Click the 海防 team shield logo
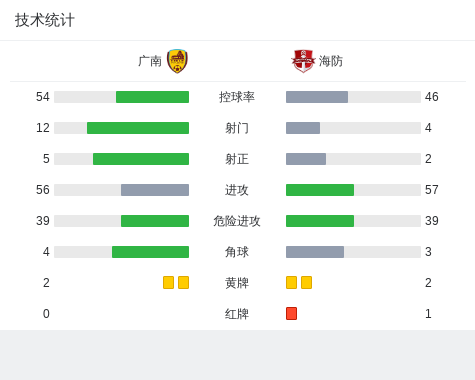475x380 pixels. (x=303, y=61)
